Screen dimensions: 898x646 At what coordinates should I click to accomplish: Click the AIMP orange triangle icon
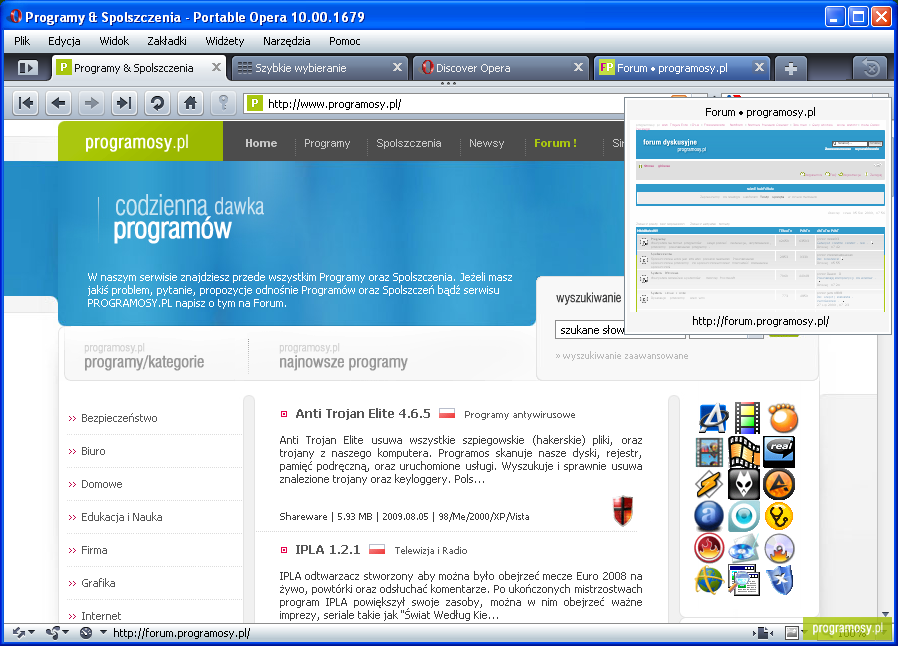pyautogui.click(x=779, y=484)
